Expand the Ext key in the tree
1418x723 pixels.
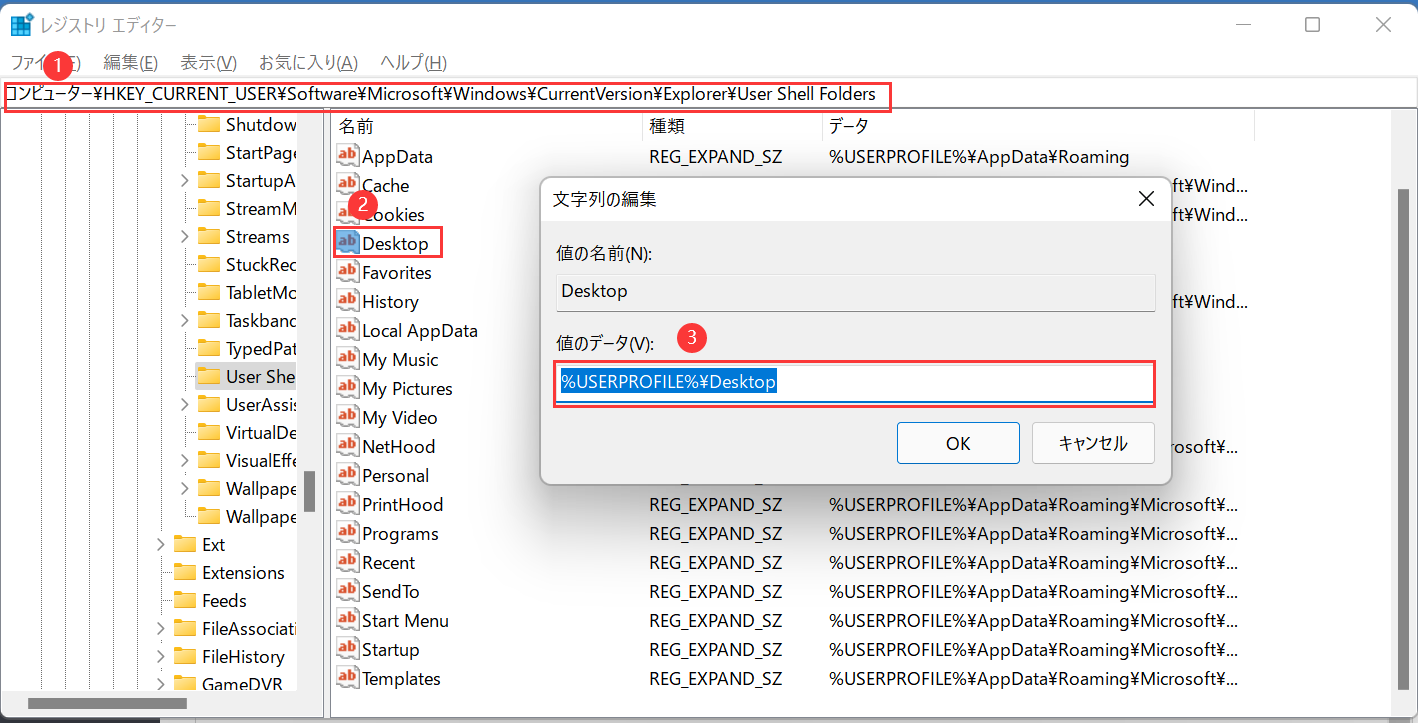160,545
